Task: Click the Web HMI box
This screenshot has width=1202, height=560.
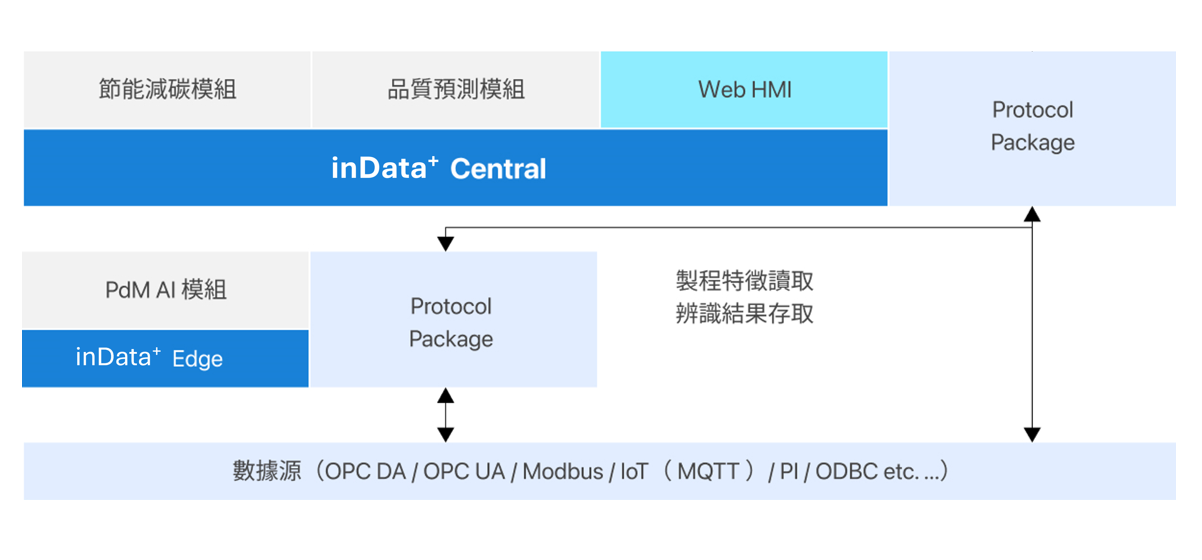Action: (x=744, y=90)
